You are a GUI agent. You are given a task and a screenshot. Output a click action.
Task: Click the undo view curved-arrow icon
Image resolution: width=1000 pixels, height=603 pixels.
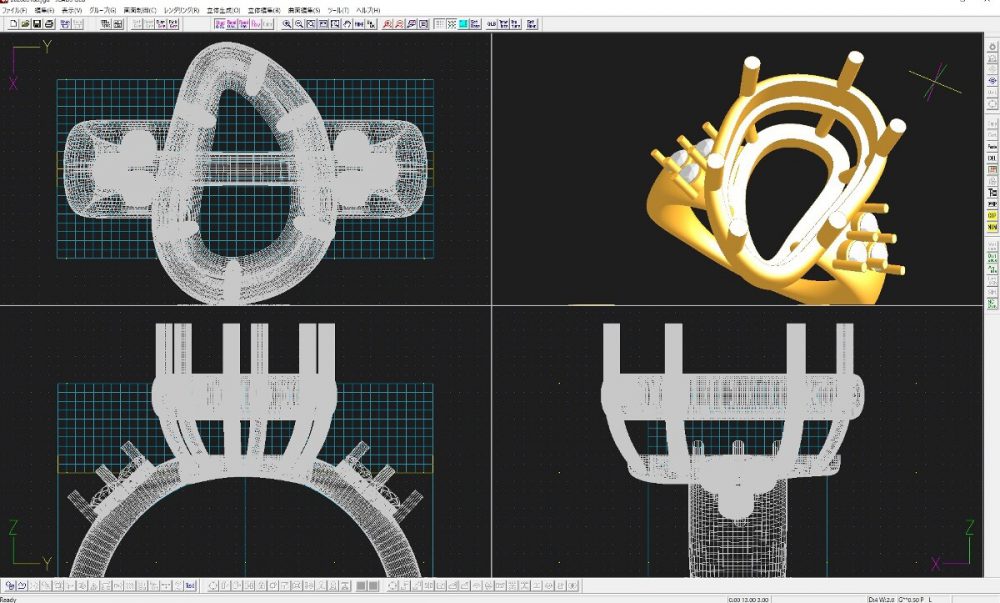point(347,24)
